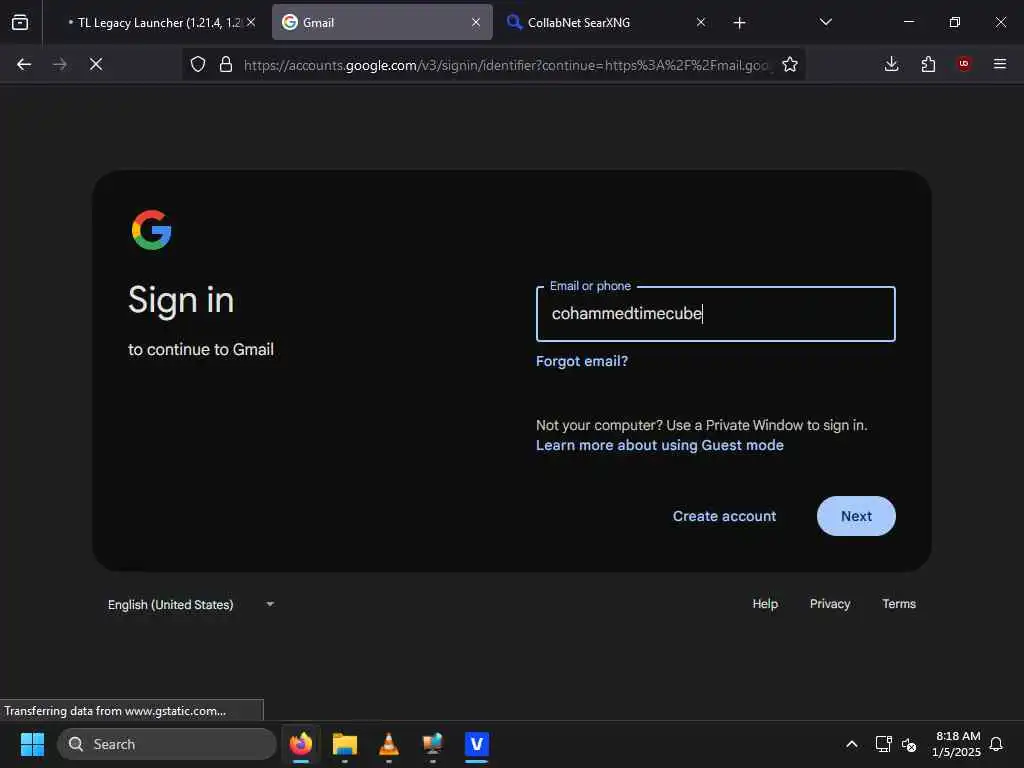1024x768 pixels.
Task: Restore down the Firefox window
Action: [x=954, y=22]
